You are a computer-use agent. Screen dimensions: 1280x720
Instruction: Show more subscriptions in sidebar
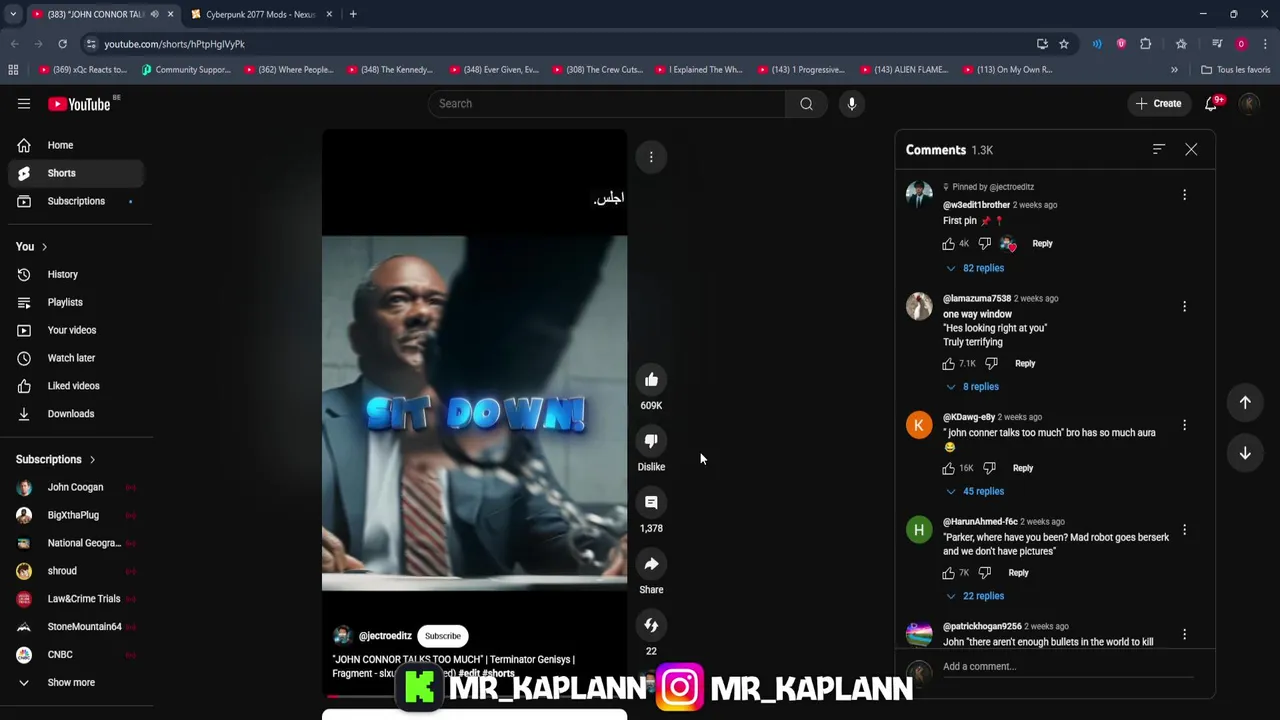pyautogui.click(x=71, y=683)
